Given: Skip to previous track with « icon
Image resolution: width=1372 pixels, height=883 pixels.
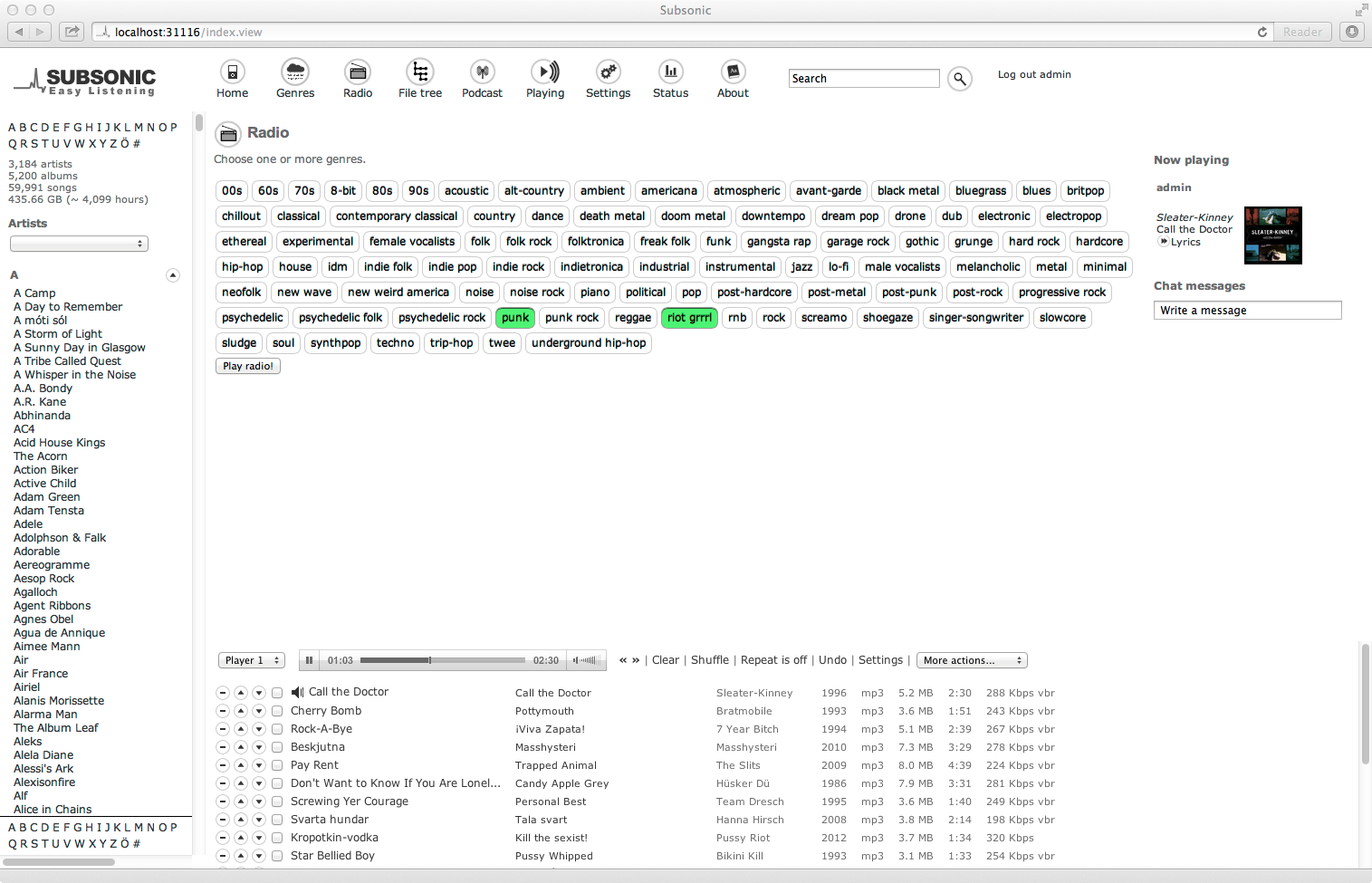Looking at the screenshot, I should point(623,660).
